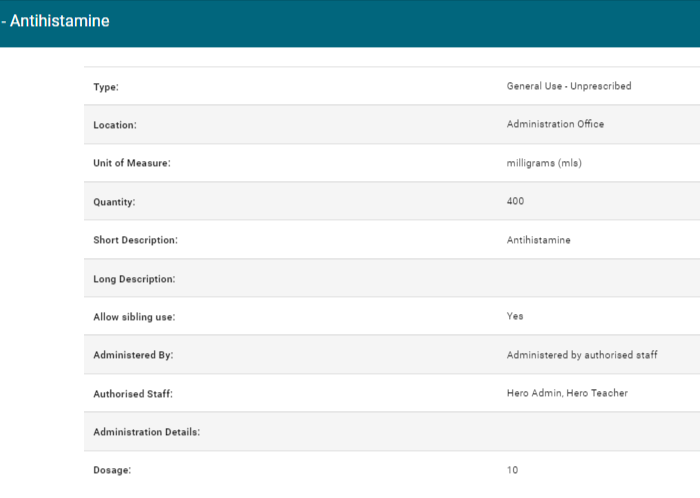
Task: Select Administered by authorised staff text
Action: click(582, 355)
